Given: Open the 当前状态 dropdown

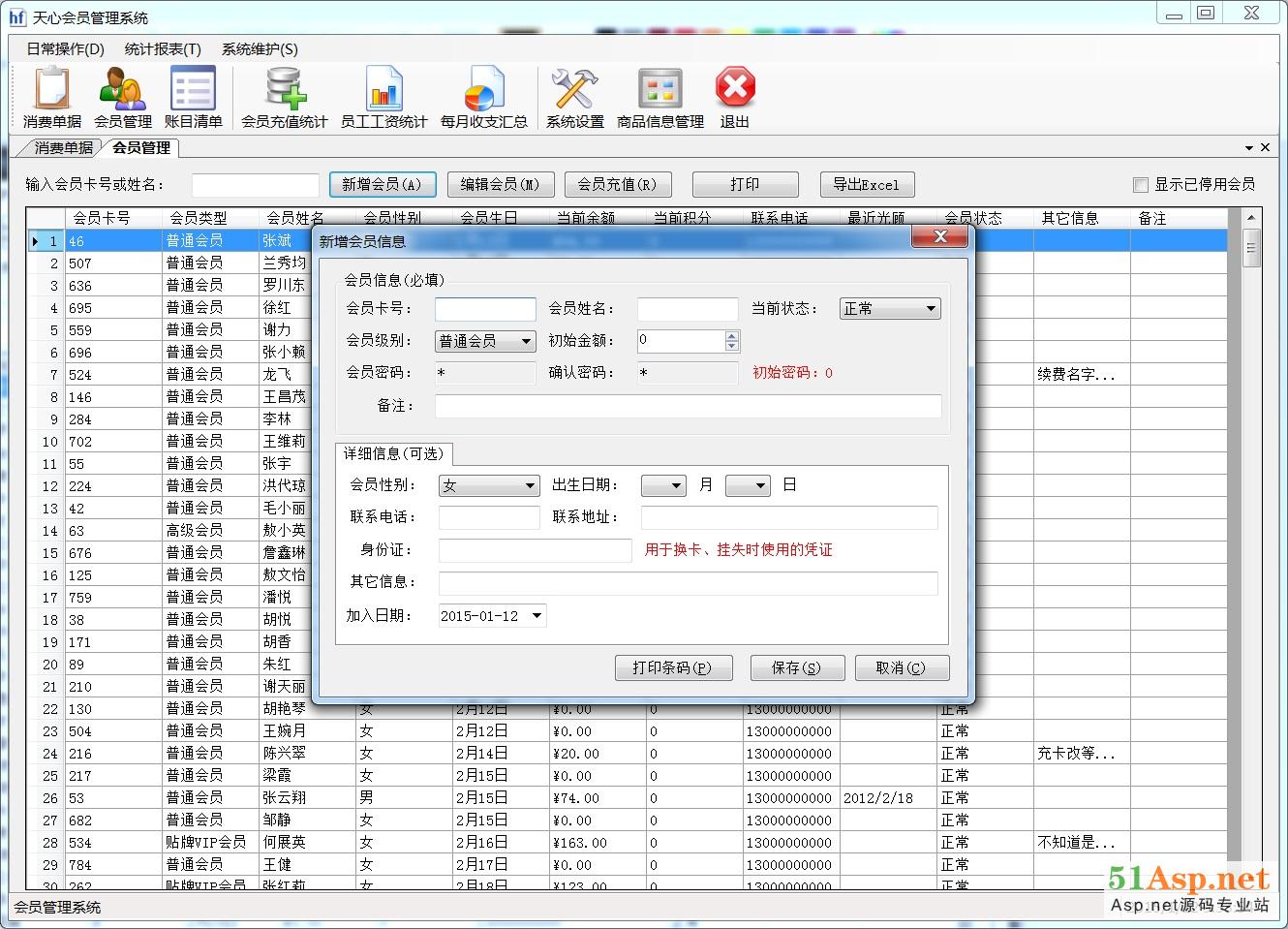Looking at the screenshot, I should [930, 309].
